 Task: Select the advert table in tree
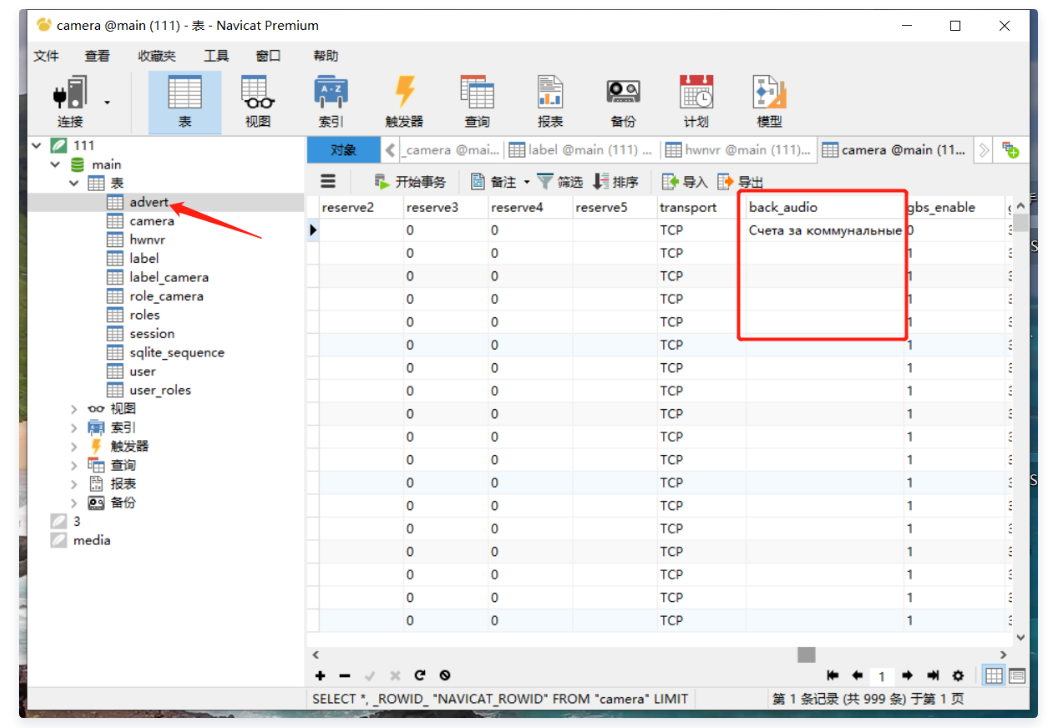pyautogui.click(x=149, y=202)
